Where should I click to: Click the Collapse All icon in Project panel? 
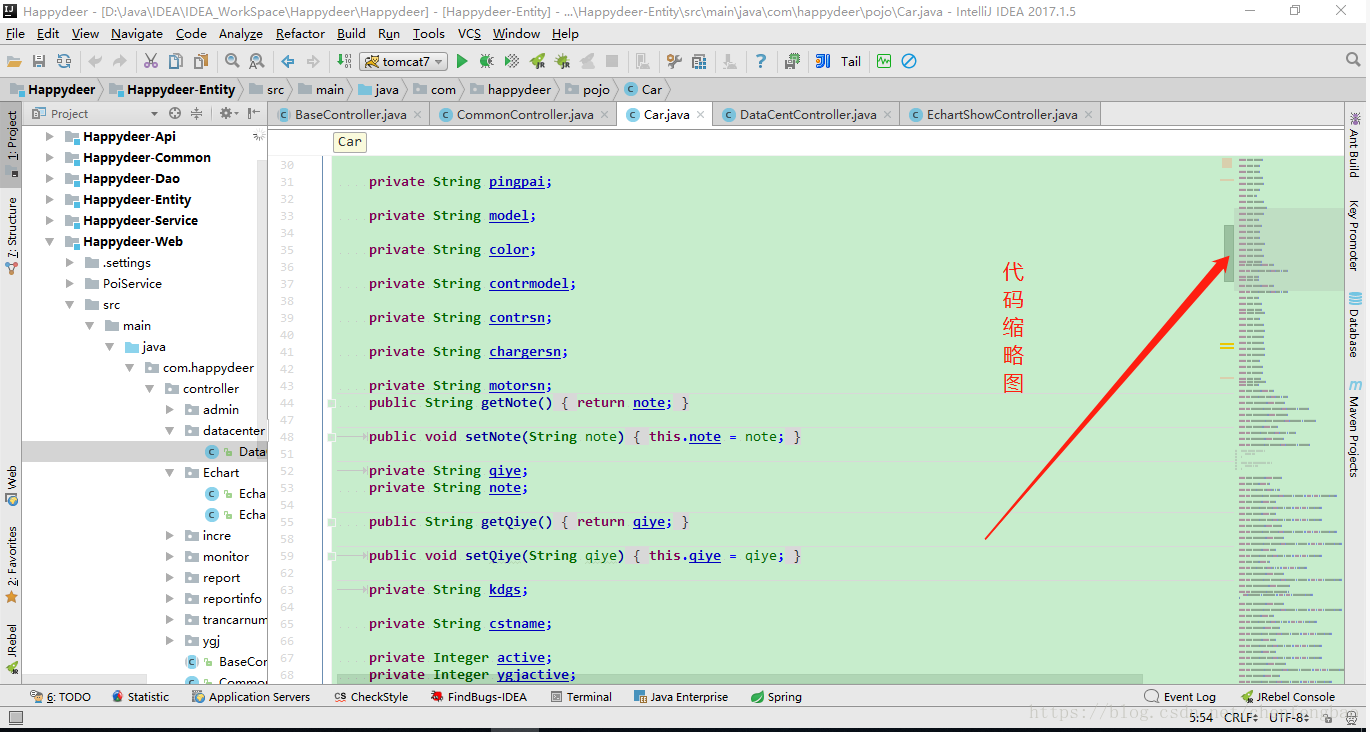click(196, 114)
